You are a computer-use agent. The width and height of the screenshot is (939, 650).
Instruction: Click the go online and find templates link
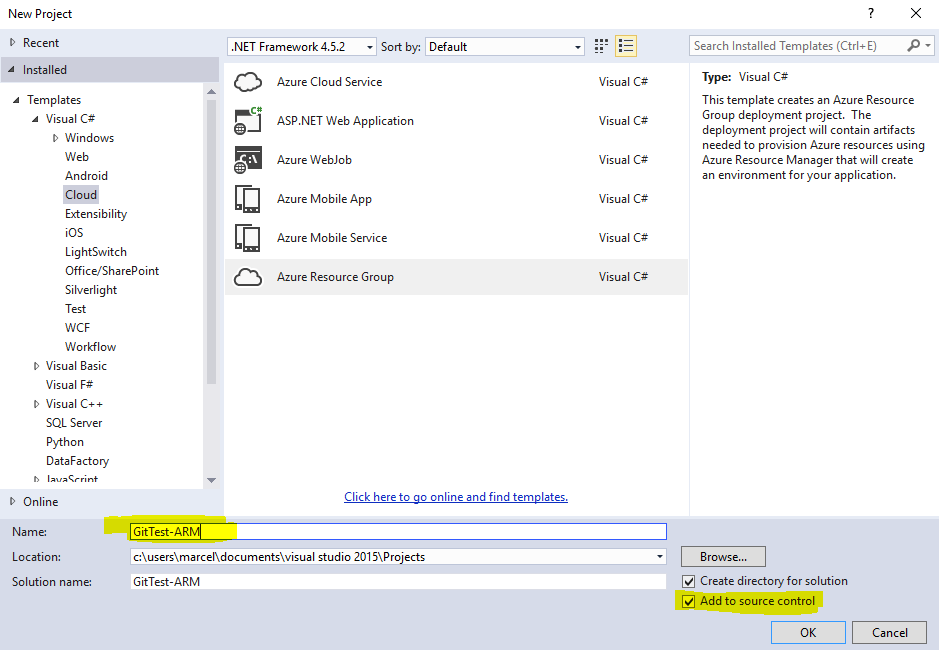coord(456,497)
